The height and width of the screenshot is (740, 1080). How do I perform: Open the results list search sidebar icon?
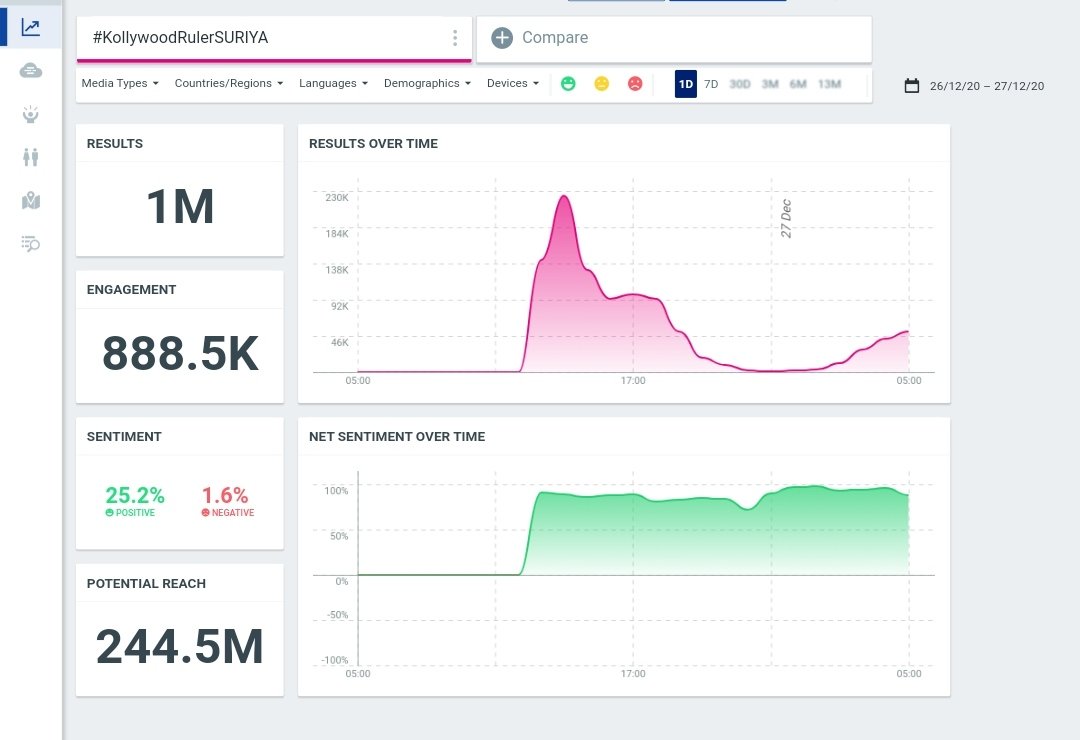click(x=30, y=243)
